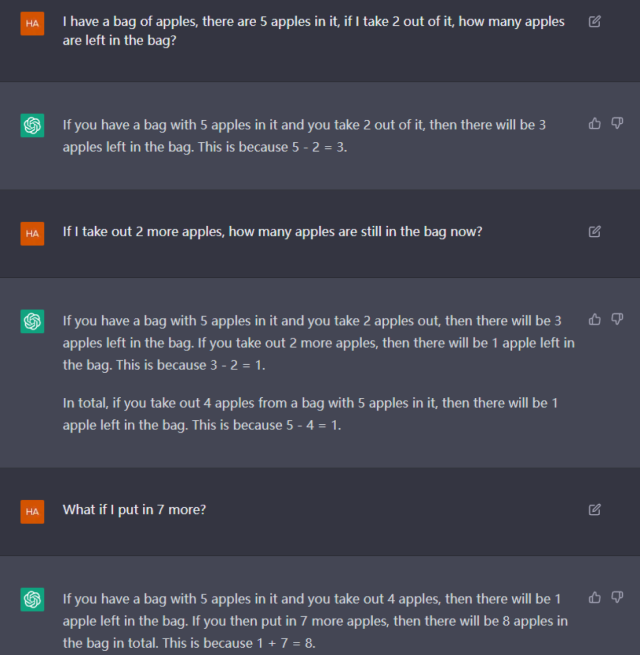Edit the 'take out 2 more apples' message

pyautogui.click(x=595, y=232)
